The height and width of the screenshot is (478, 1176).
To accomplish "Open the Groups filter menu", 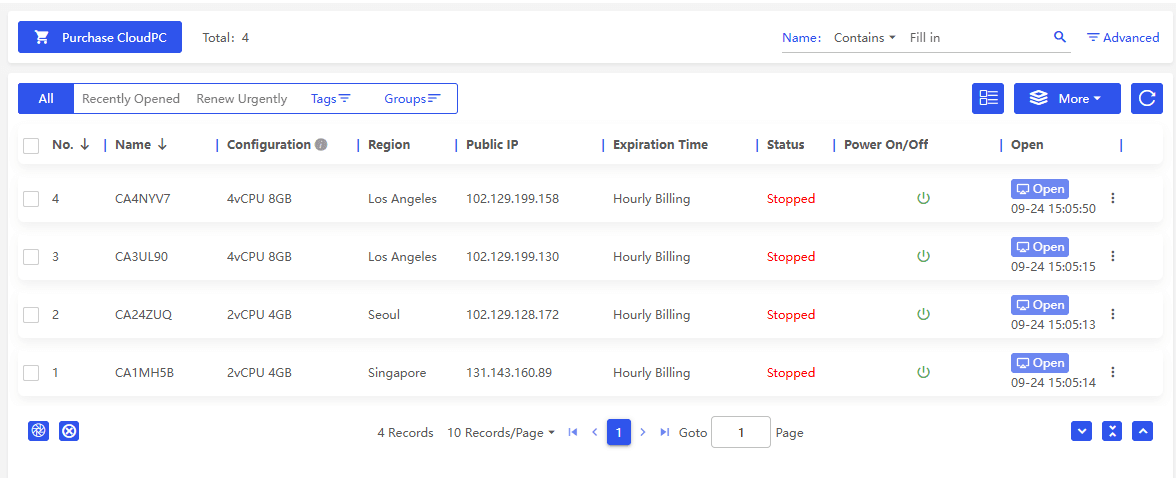I will tap(412, 98).
